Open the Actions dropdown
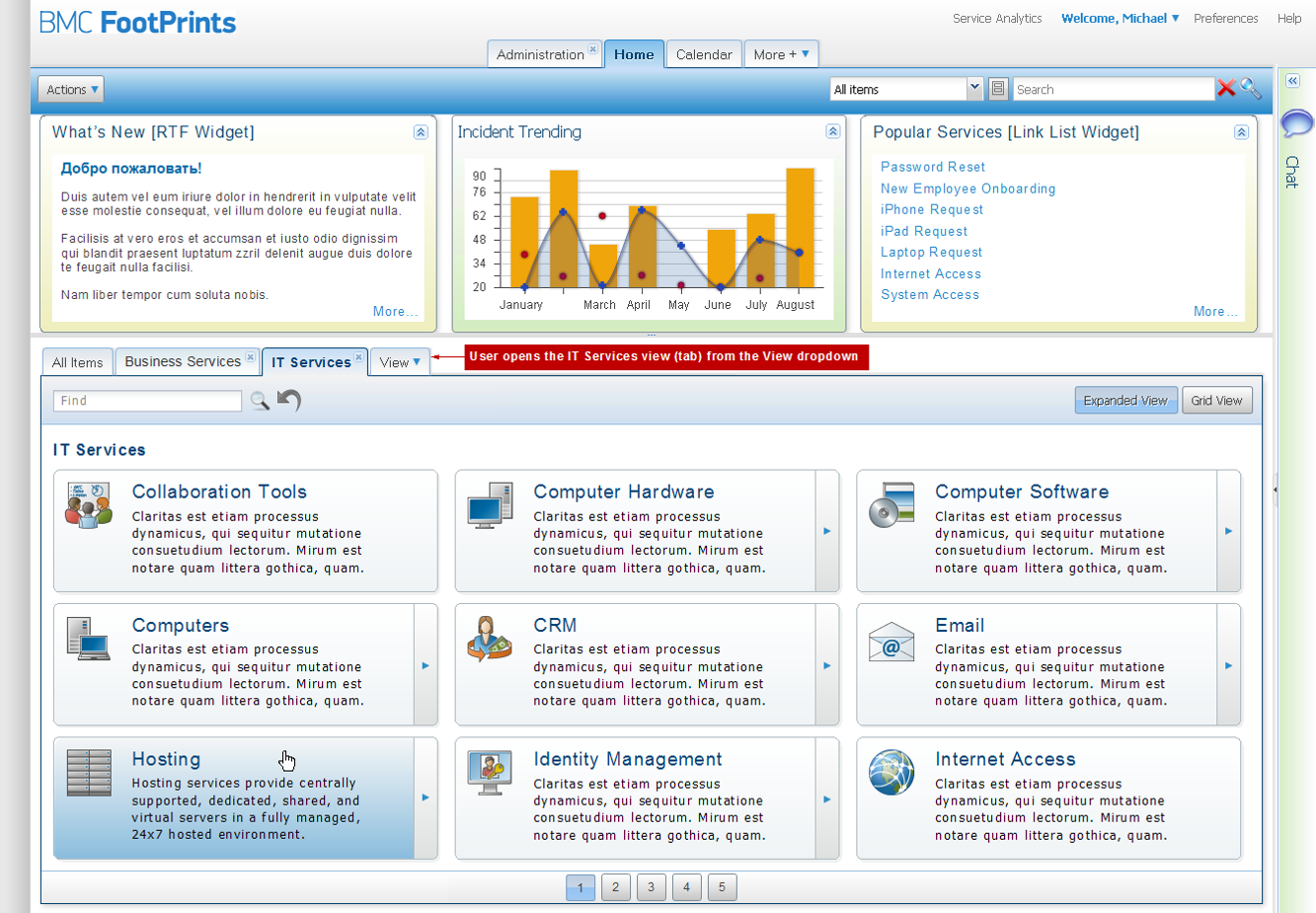Viewport: 1316px width, 913px height. [71, 90]
